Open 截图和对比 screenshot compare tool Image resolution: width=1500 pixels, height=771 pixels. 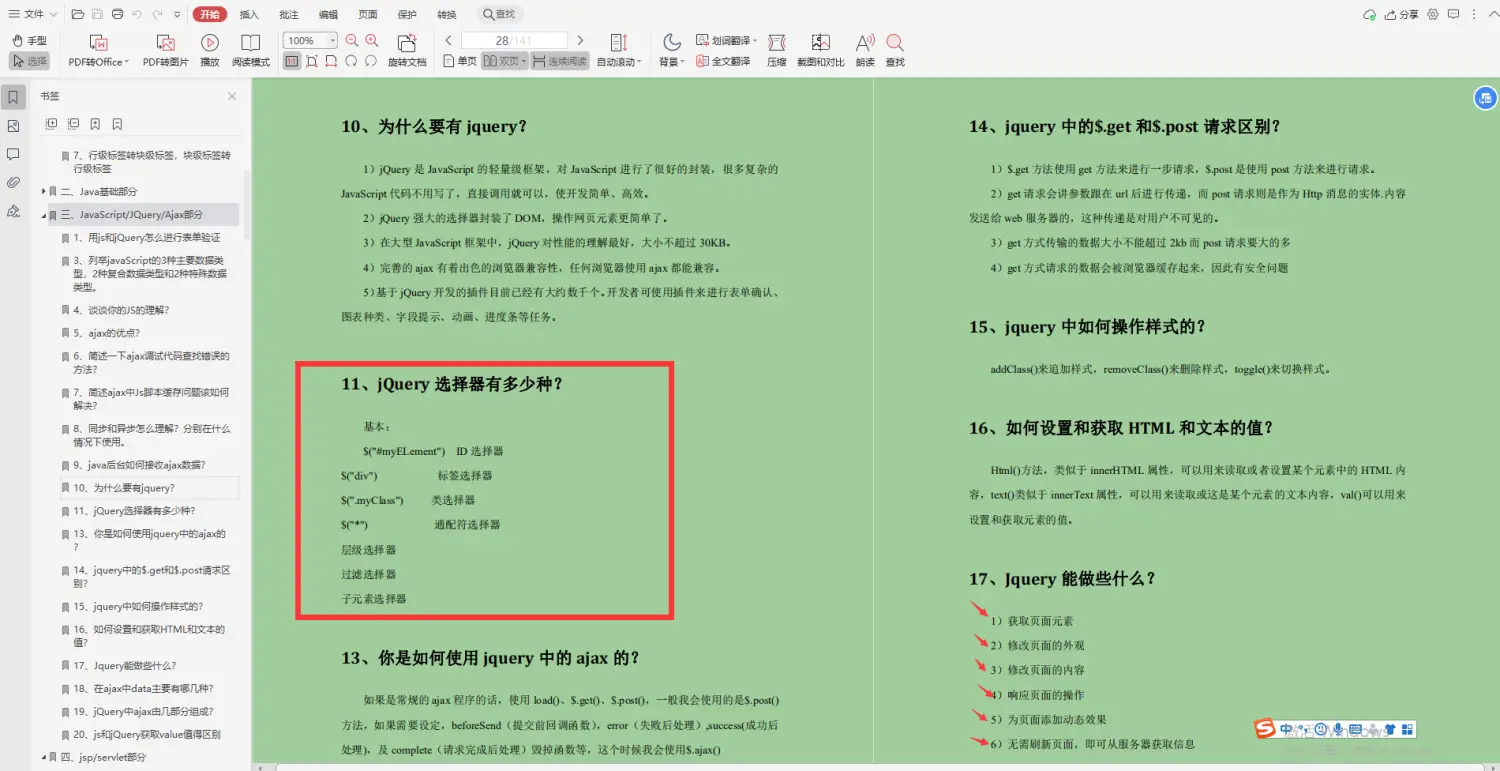[821, 50]
